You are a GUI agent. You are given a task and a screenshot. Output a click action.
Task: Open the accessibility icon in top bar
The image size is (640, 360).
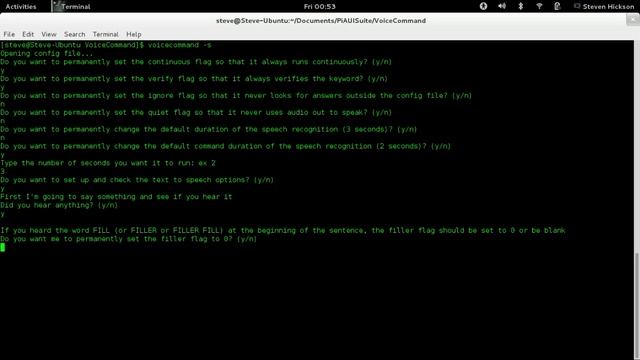click(483, 6)
